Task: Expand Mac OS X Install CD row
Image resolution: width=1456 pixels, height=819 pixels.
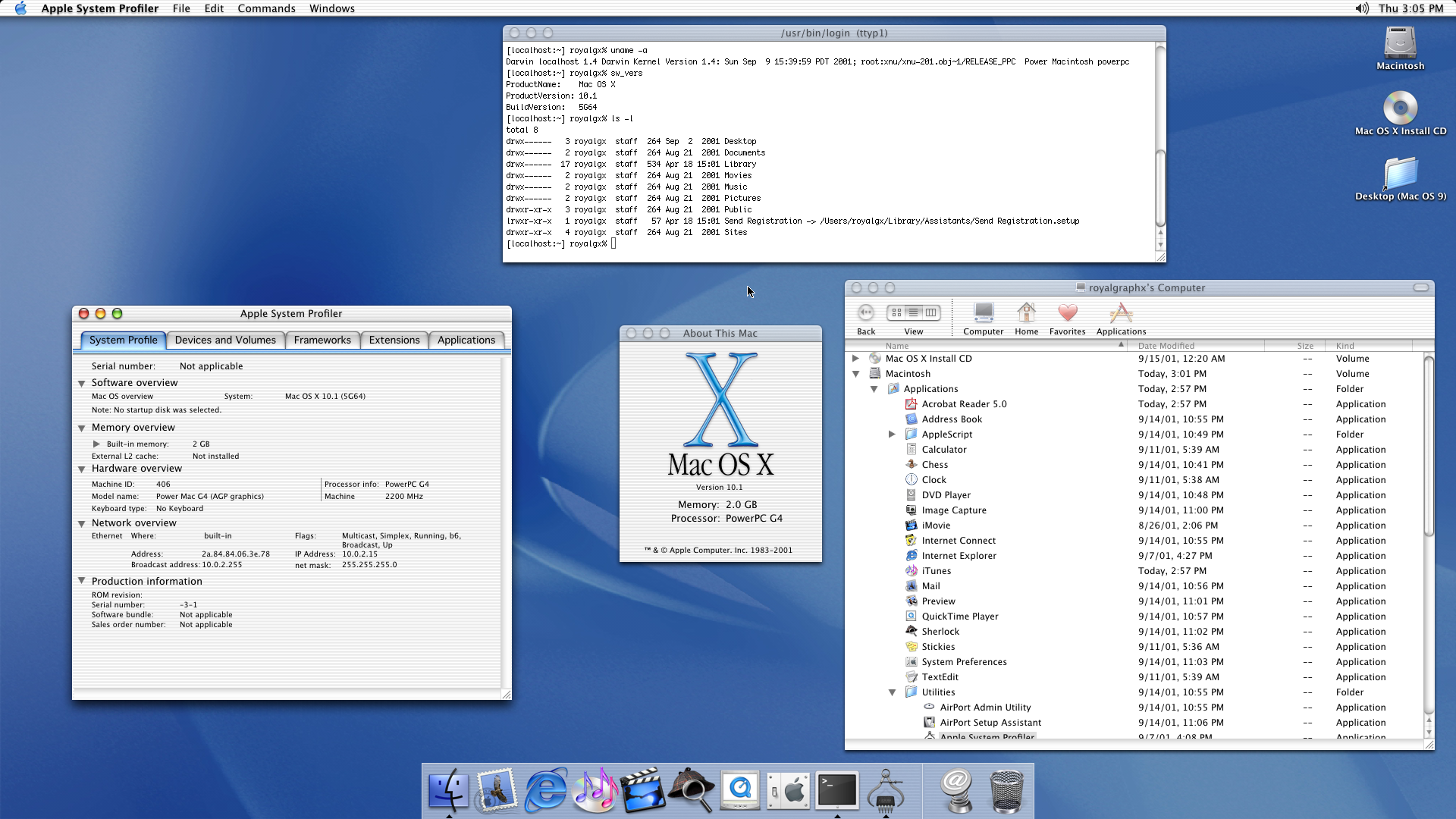Action: click(x=855, y=358)
